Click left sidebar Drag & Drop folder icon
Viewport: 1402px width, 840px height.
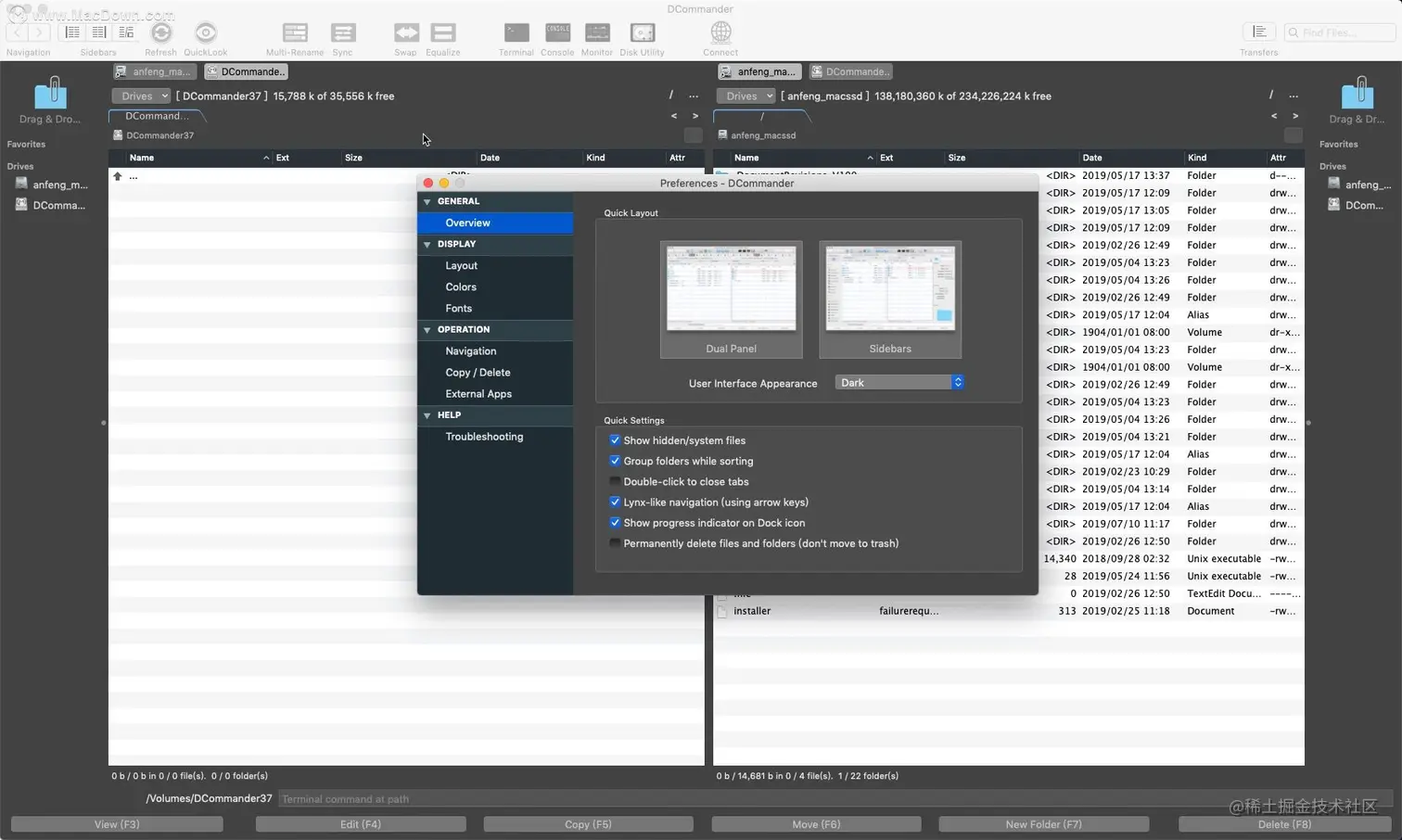coord(50,94)
